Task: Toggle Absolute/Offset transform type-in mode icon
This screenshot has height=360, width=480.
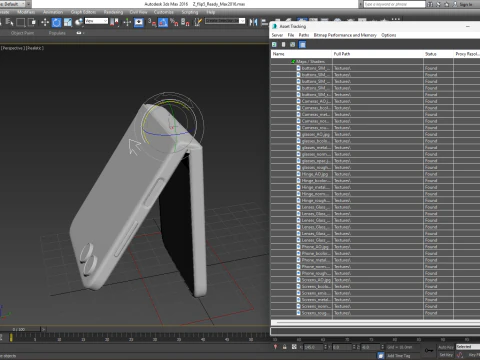Action: (294, 347)
